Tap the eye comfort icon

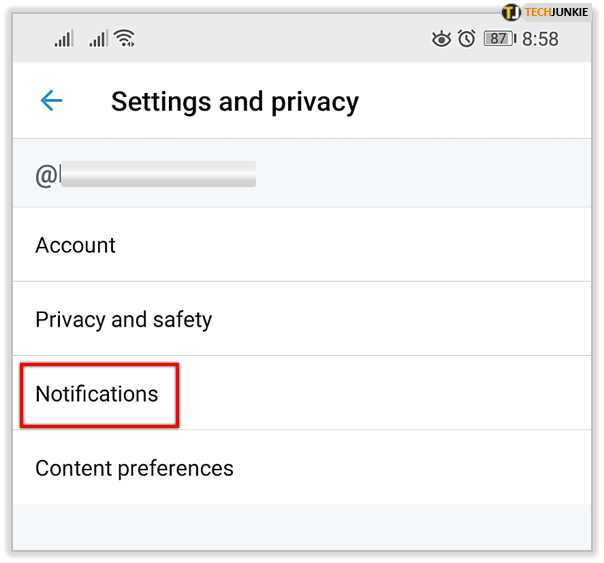tap(441, 39)
